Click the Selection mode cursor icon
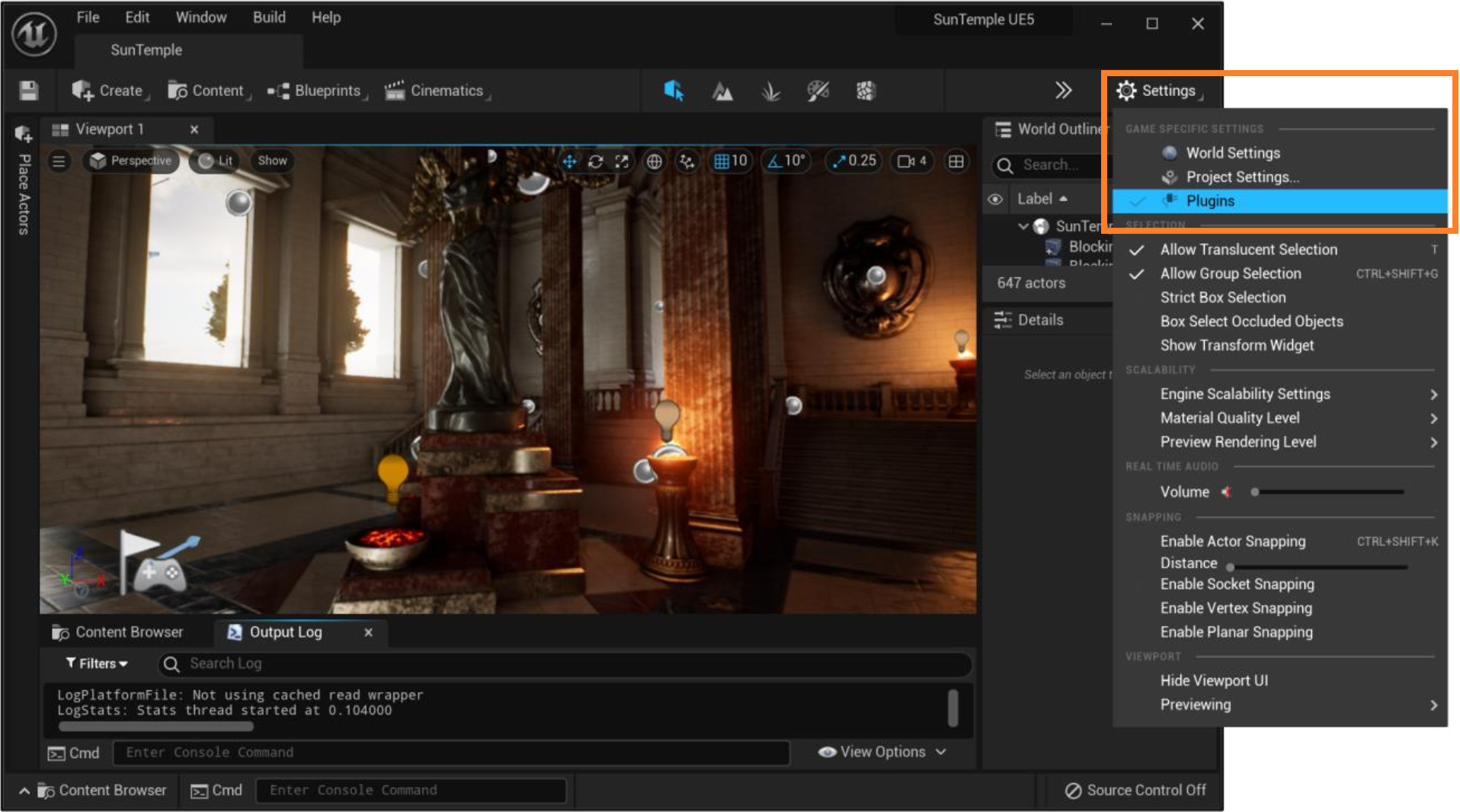The height and width of the screenshot is (812, 1460). [x=674, y=91]
